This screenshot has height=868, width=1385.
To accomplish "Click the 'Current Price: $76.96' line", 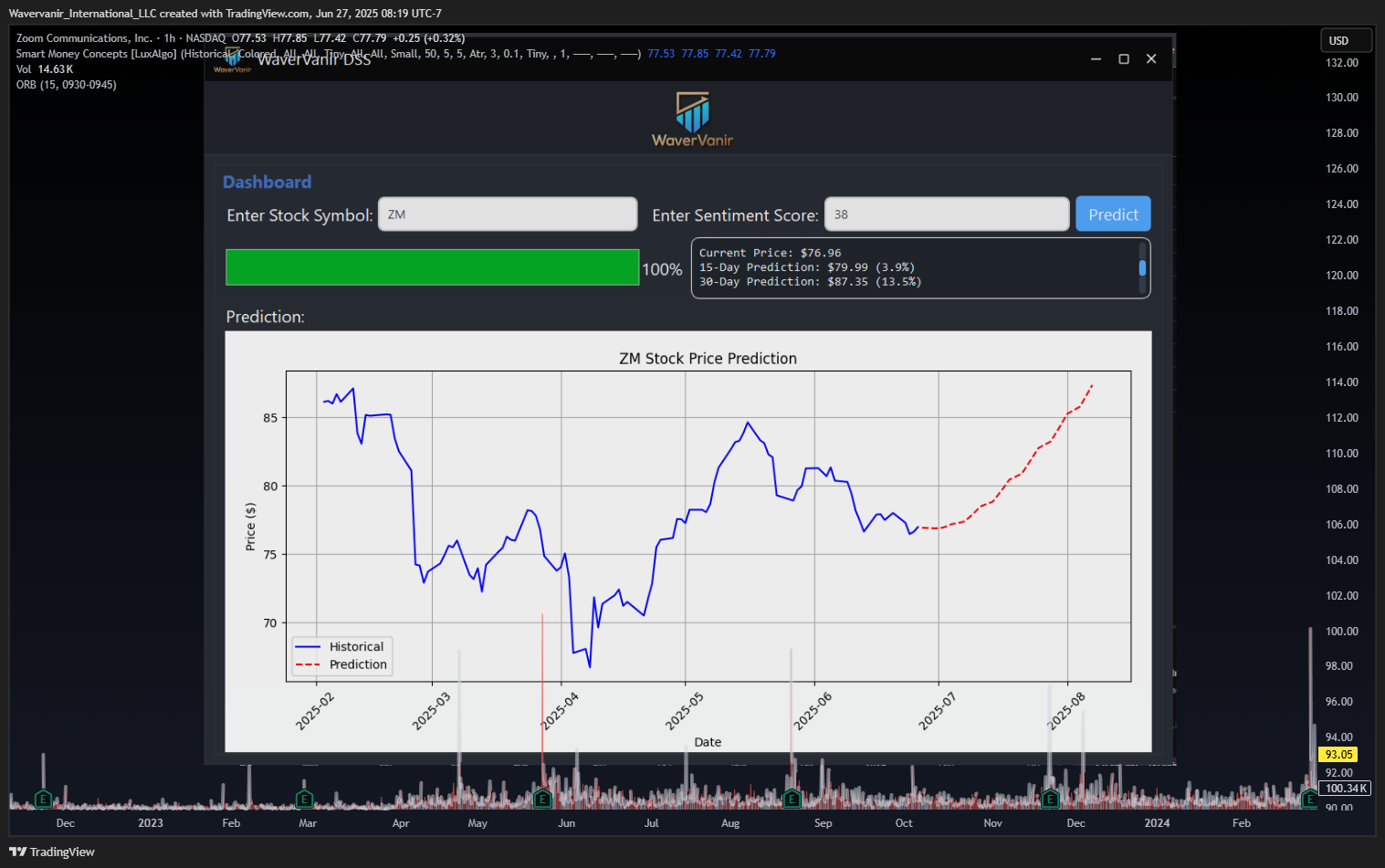I will [771, 253].
